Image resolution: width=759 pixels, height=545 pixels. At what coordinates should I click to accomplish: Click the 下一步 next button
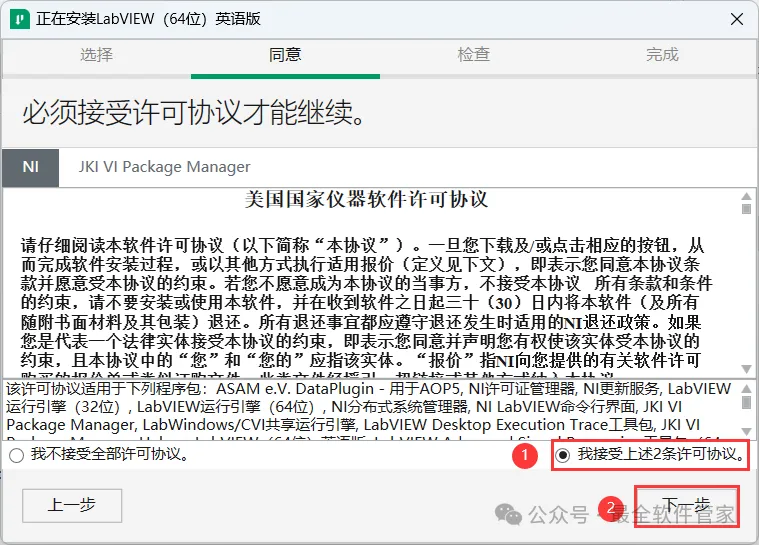point(686,506)
